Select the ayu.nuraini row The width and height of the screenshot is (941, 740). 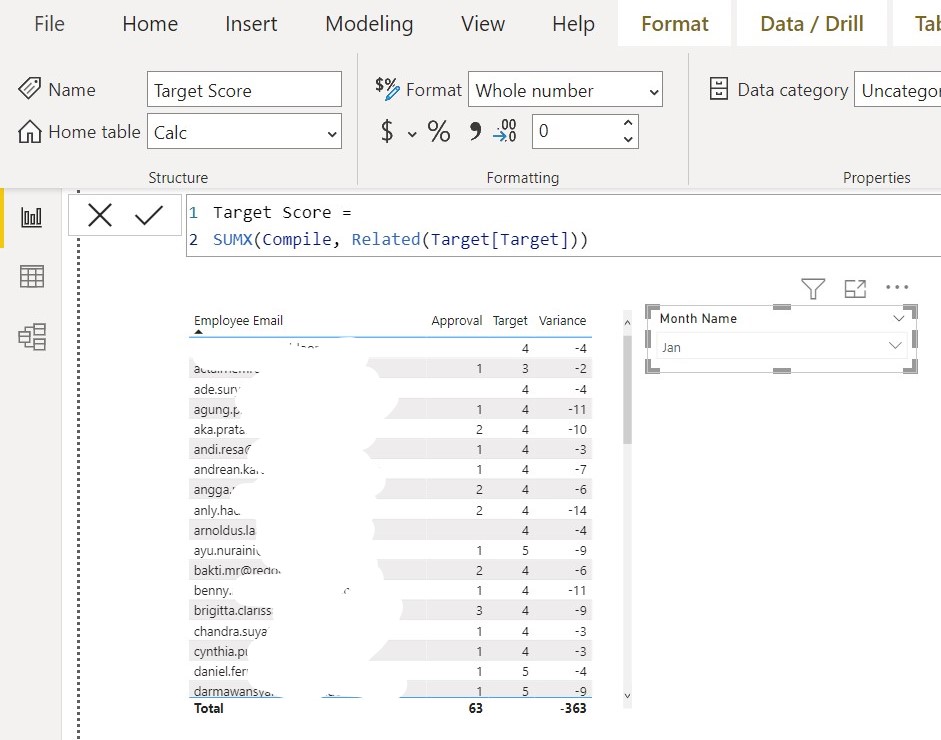(x=390, y=550)
